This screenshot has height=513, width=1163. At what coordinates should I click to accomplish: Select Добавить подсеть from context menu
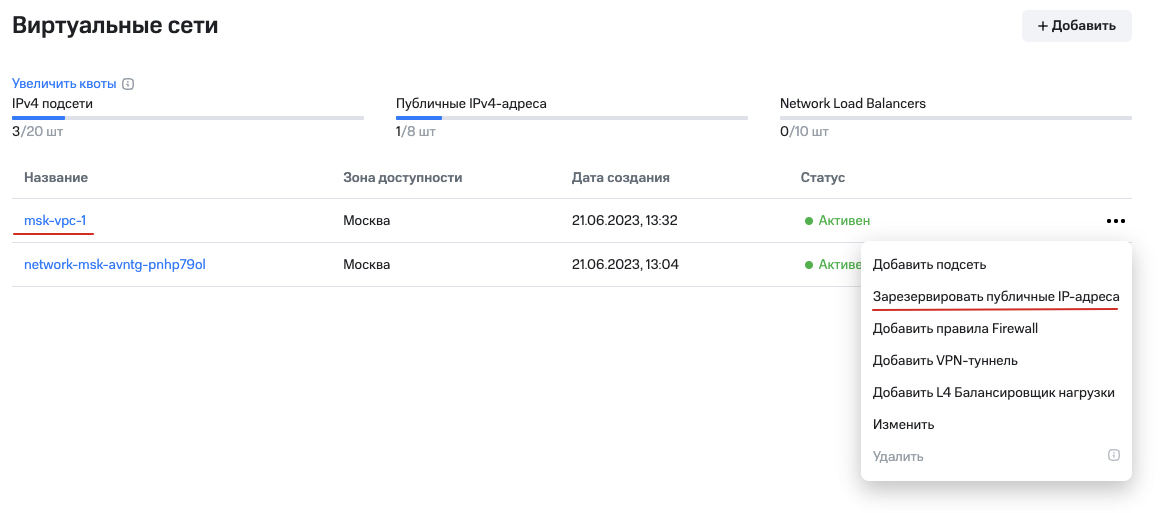(x=929, y=265)
